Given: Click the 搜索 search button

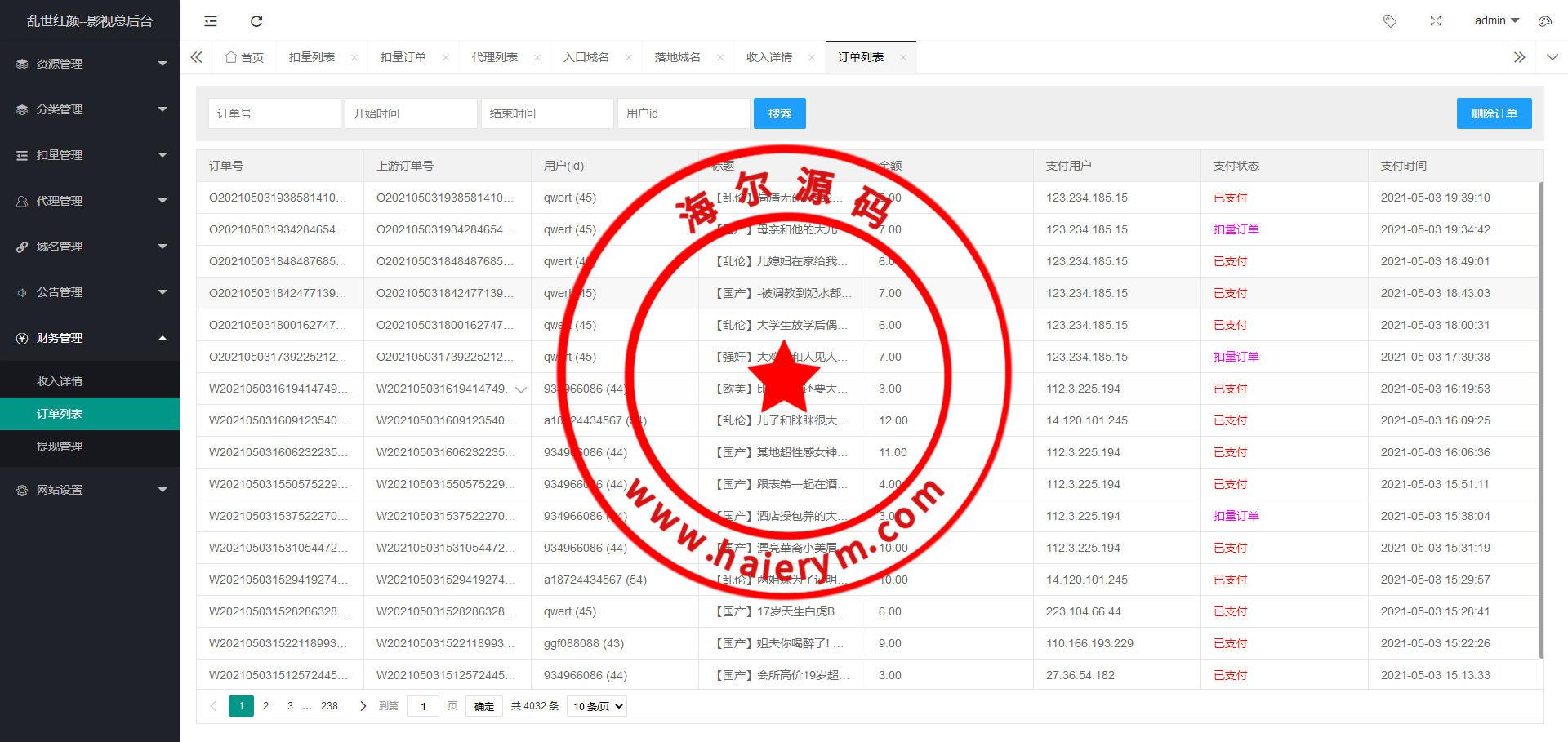Looking at the screenshot, I should (779, 113).
